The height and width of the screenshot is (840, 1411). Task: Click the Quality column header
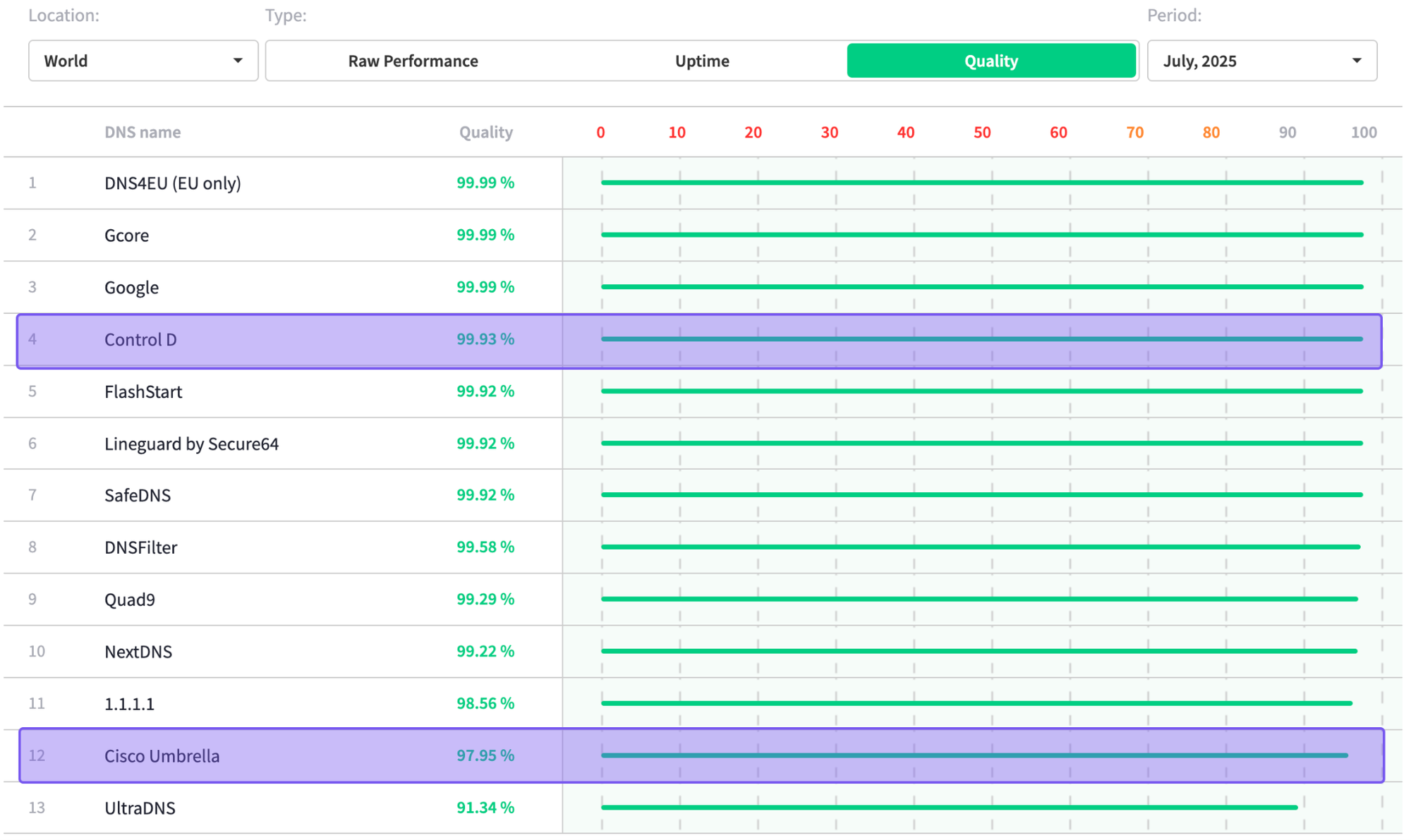pos(486,132)
